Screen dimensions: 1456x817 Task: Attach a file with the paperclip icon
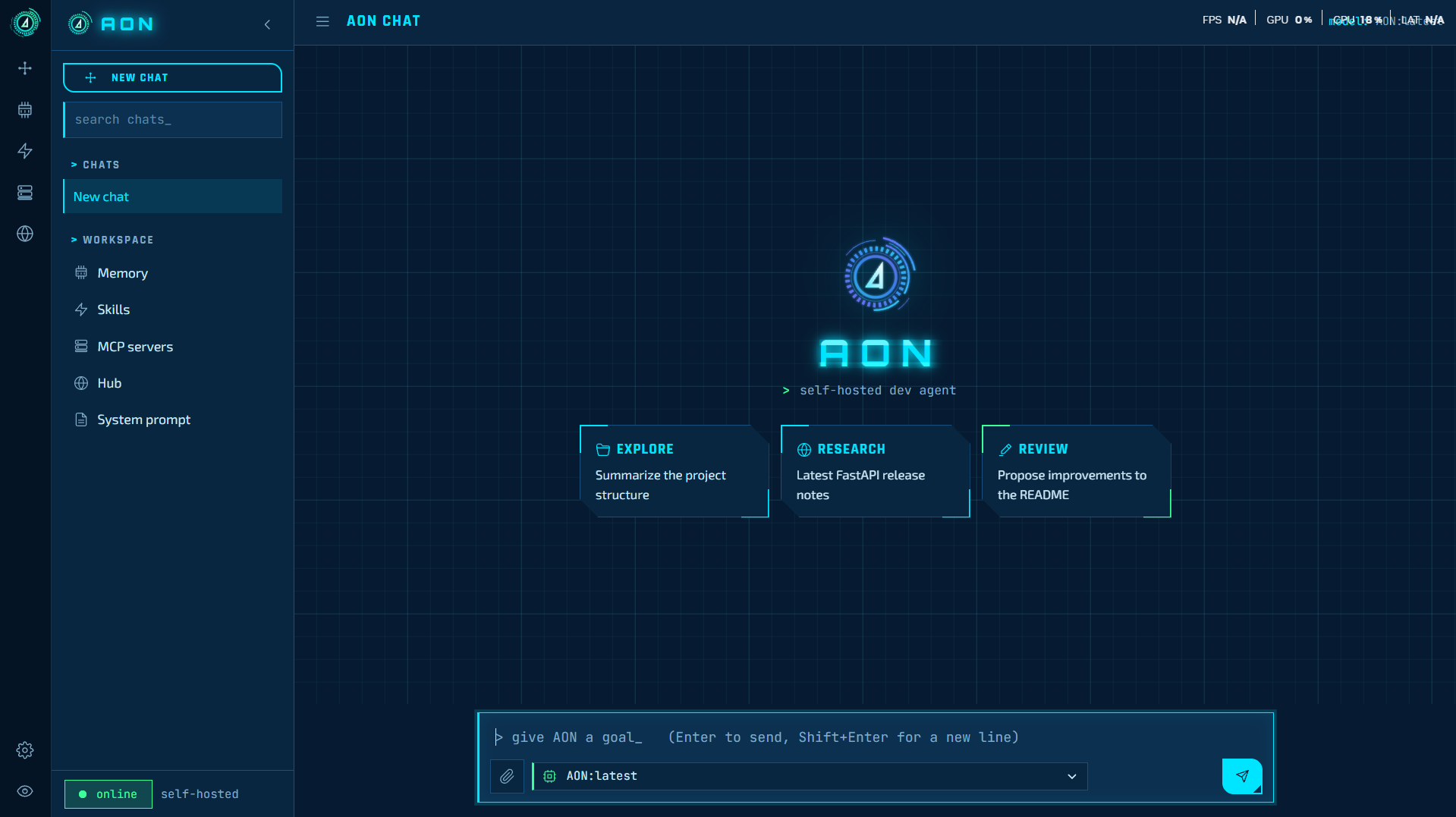(507, 776)
